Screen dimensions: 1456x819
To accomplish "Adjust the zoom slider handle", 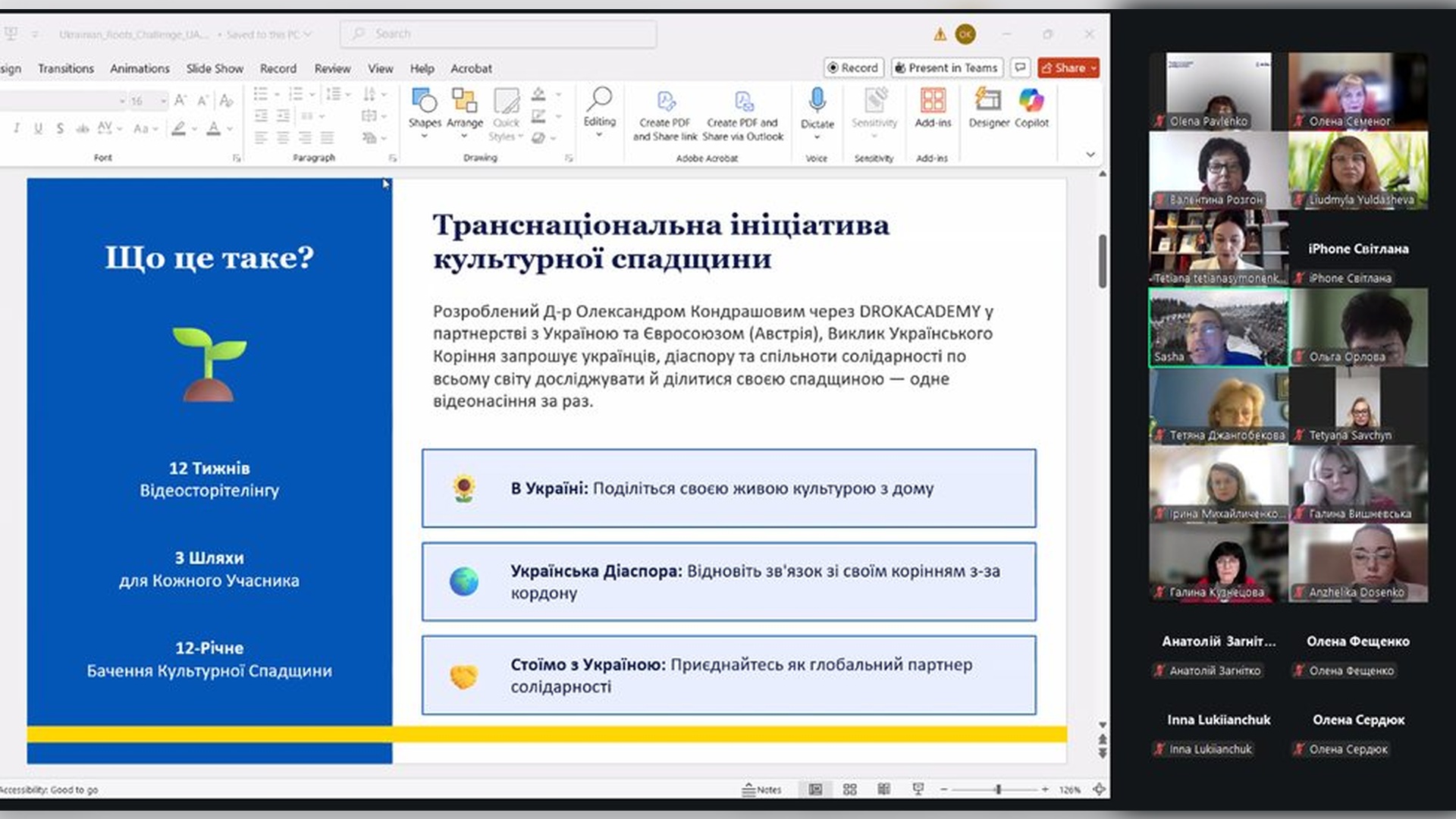I will [998, 789].
